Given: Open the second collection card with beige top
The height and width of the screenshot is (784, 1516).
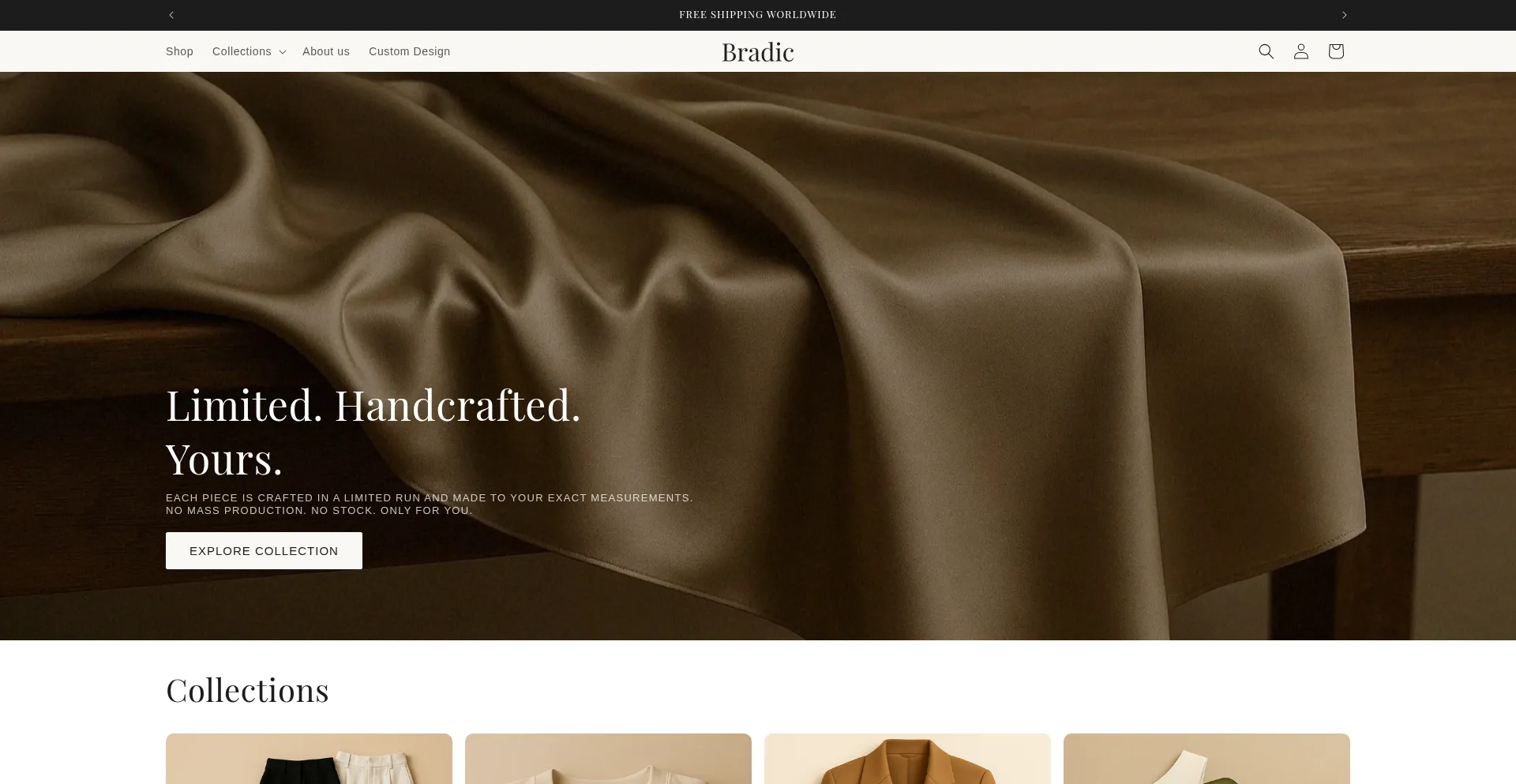Looking at the screenshot, I should point(608,759).
